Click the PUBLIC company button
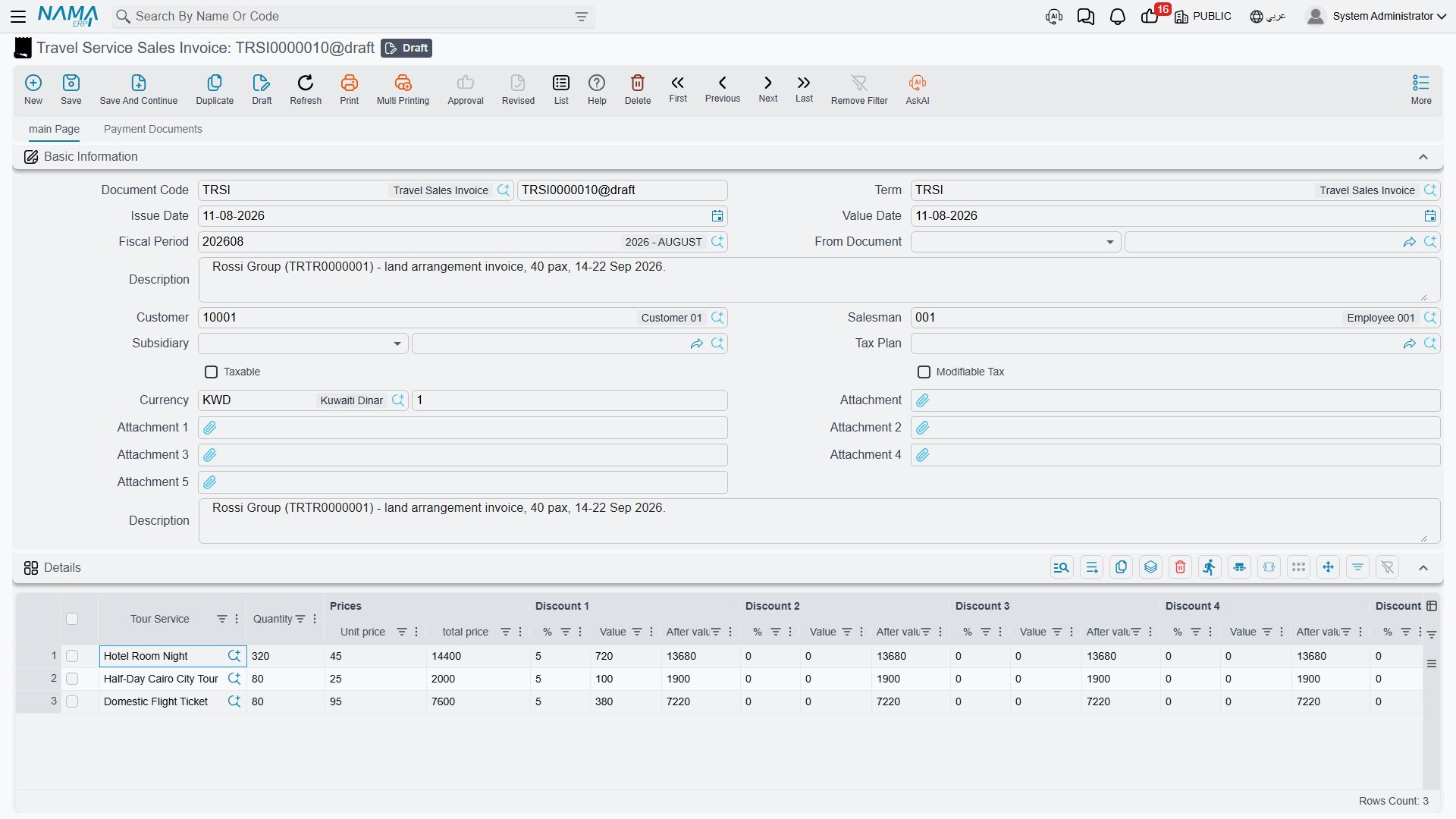 coord(1203,17)
